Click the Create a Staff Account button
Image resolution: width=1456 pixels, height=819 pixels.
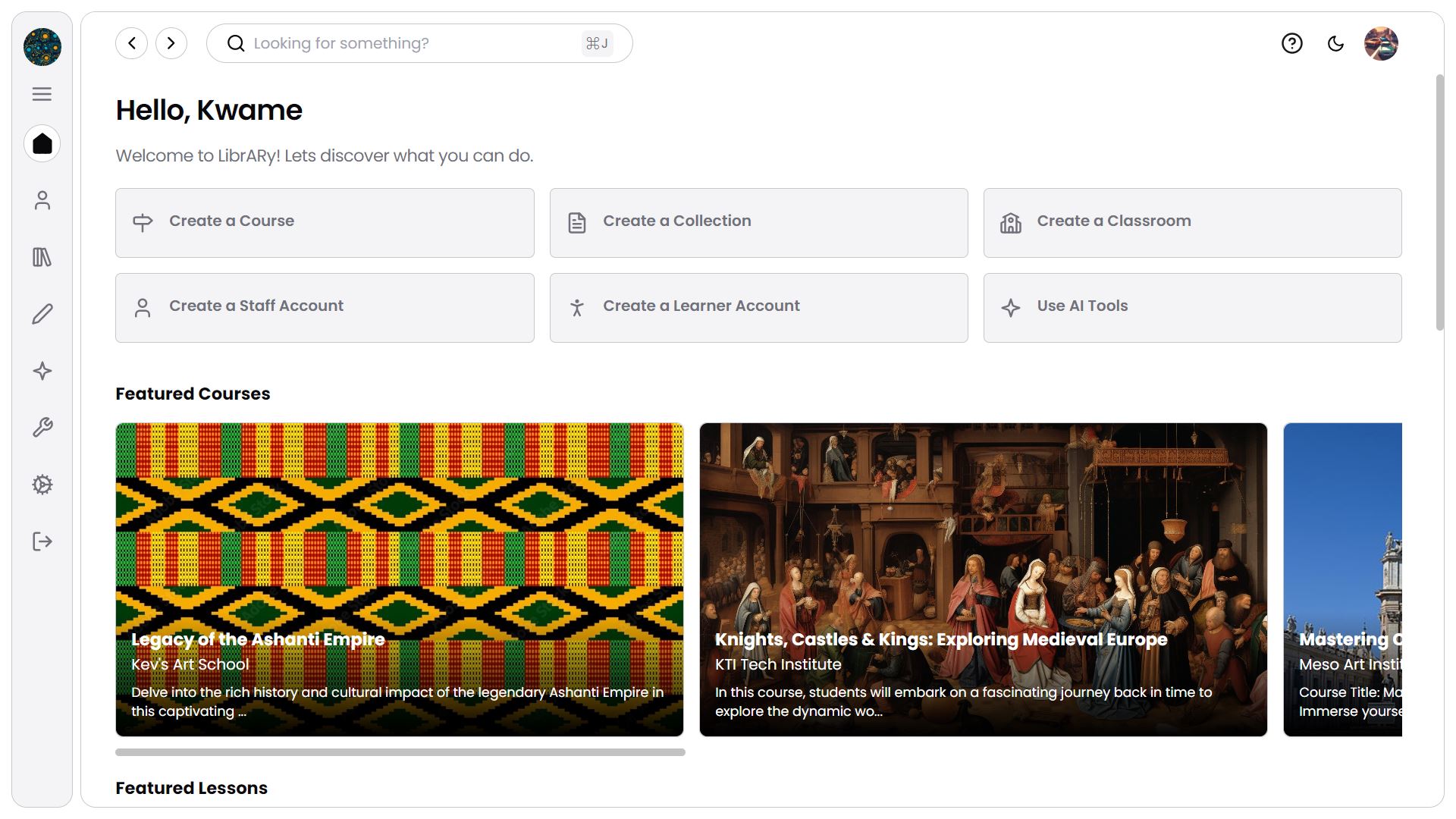click(325, 308)
